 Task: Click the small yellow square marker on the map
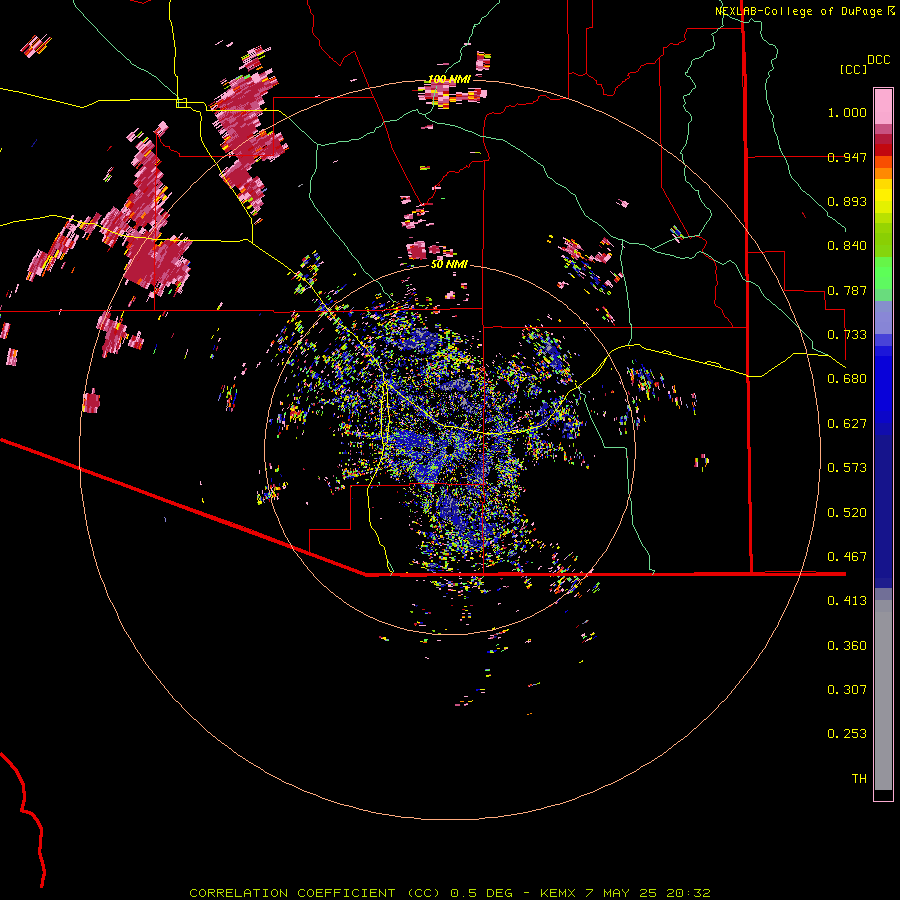pos(181,103)
